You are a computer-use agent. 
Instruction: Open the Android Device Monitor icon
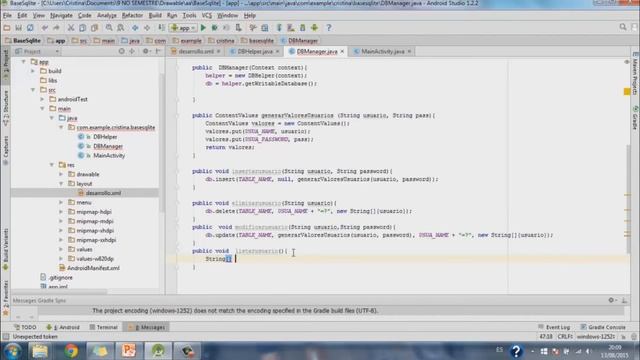(314, 28)
